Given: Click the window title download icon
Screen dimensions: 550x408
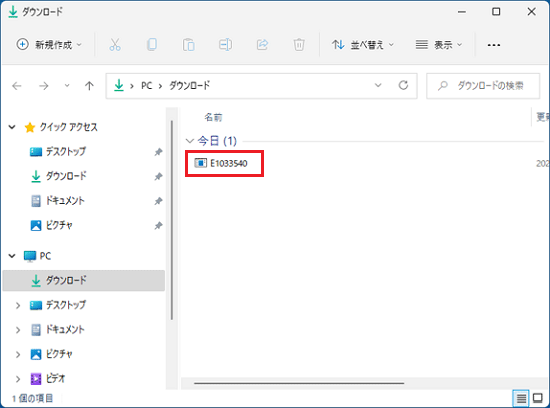Looking at the screenshot, I should (13, 12).
